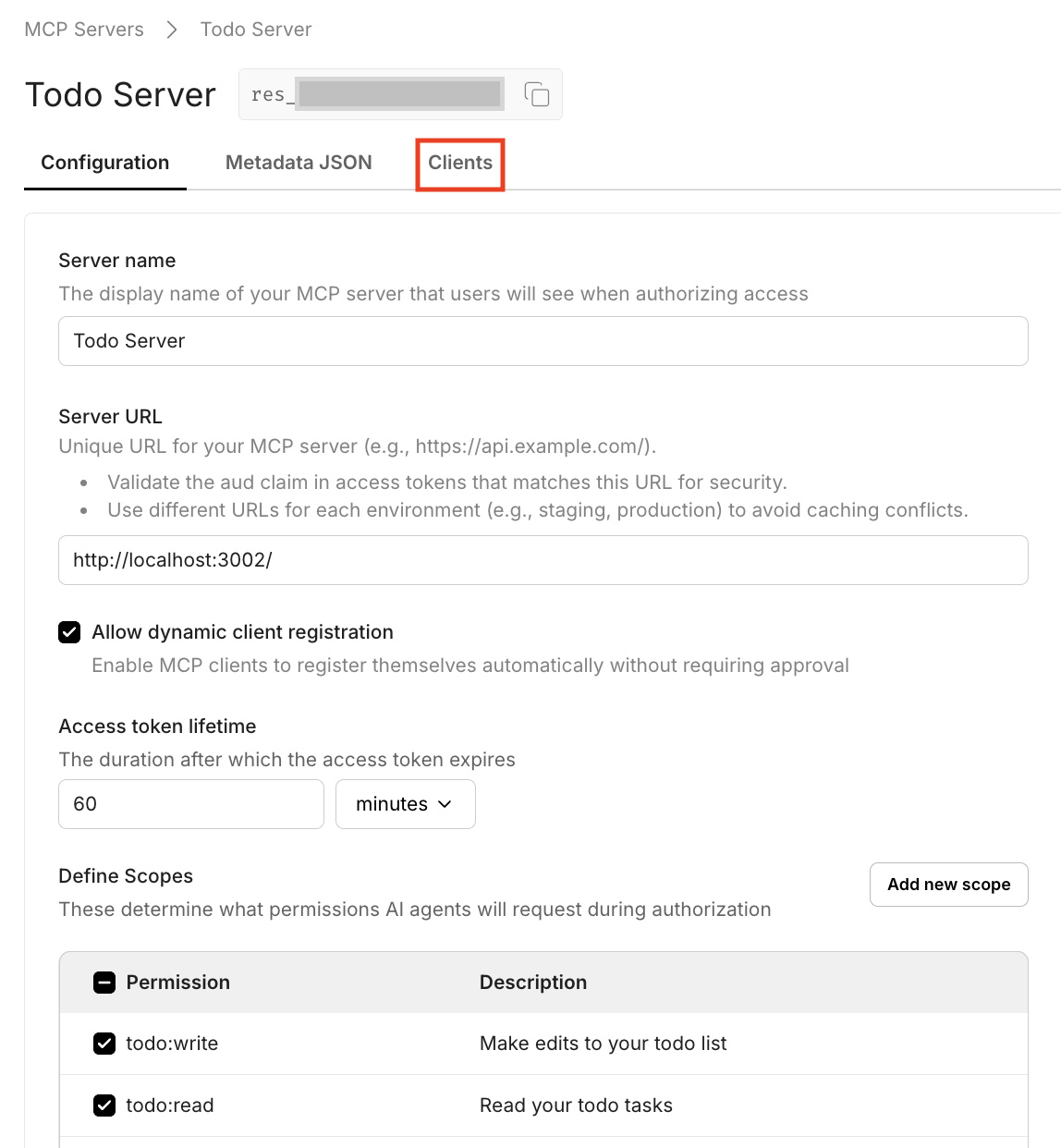Click the Server name input field
The width and height of the screenshot is (1061, 1148).
543,341
